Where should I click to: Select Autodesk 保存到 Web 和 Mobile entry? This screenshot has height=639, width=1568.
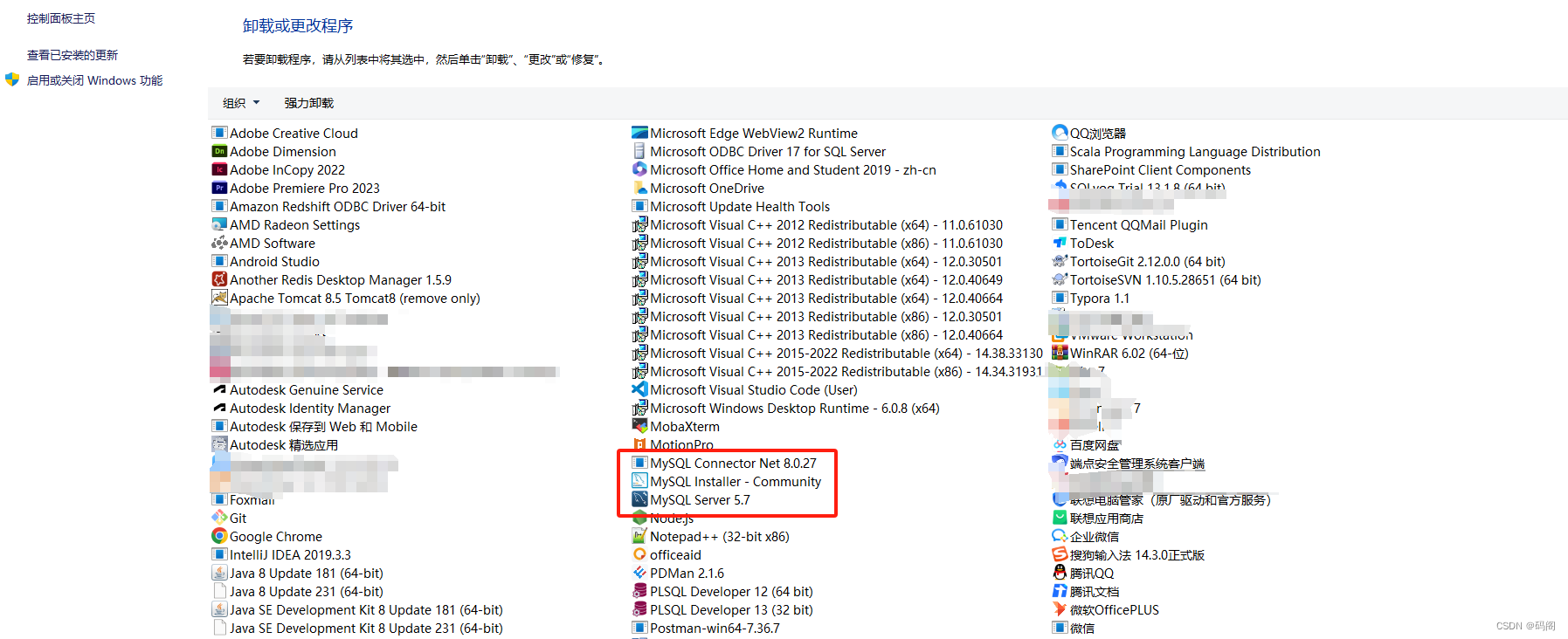[314, 426]
